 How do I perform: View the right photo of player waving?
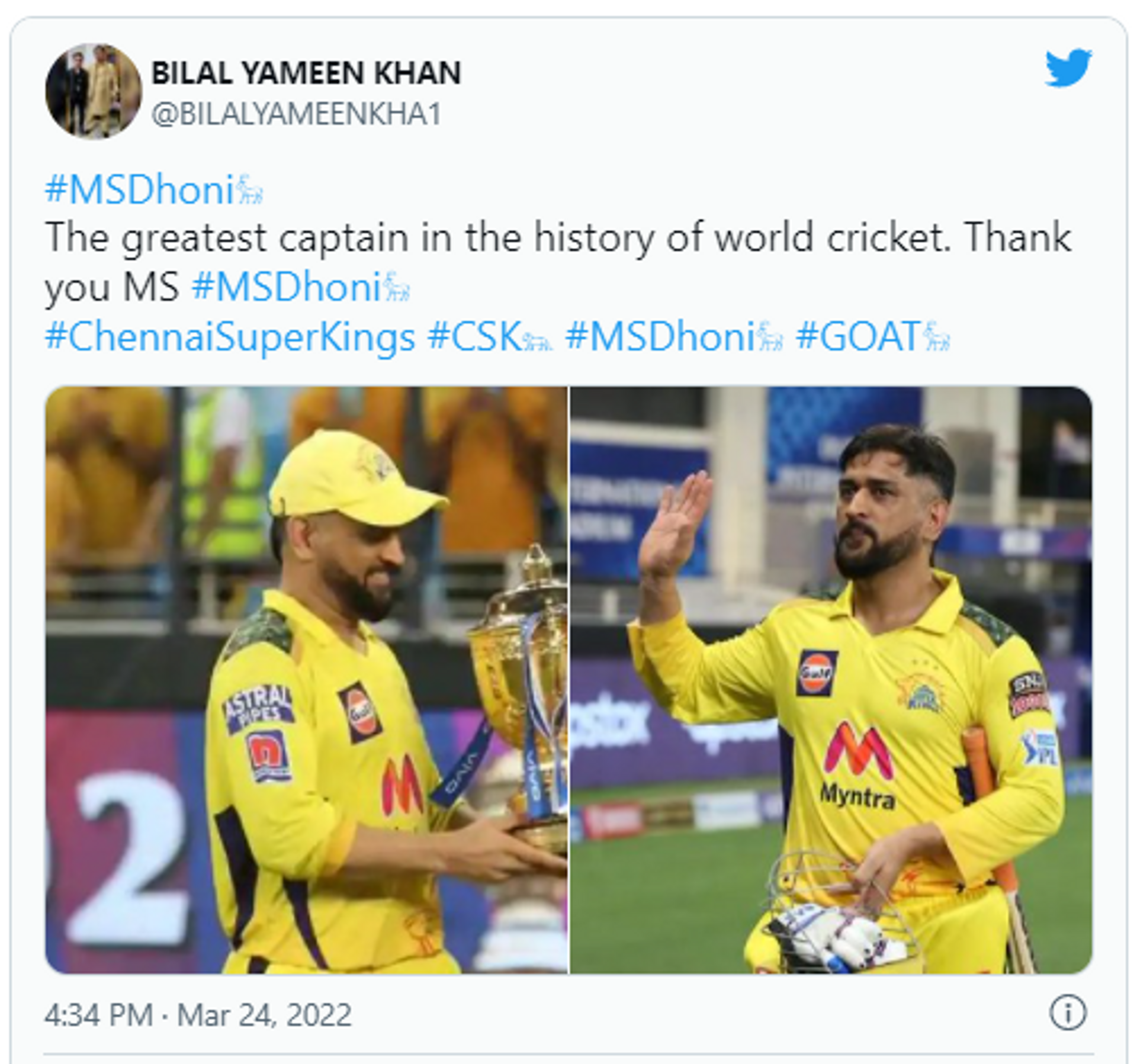pos(831,680)
